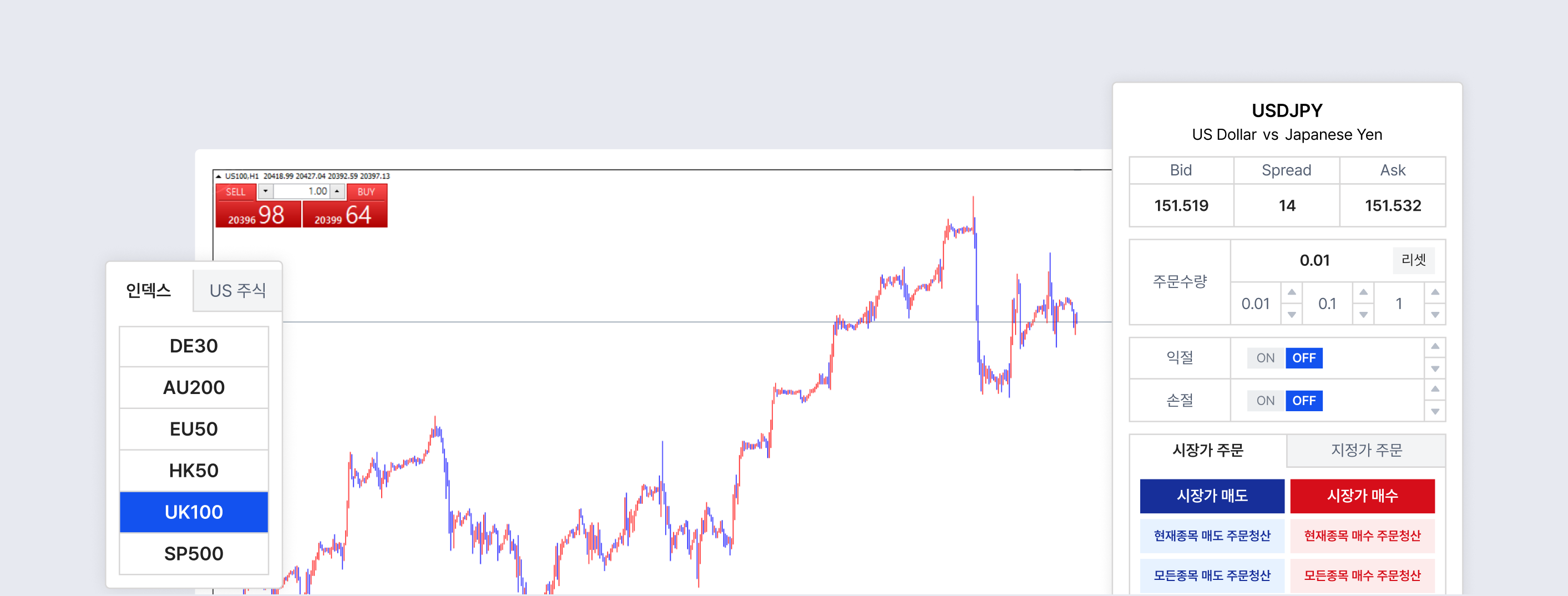Click the red SELL 20396 price panel

258,214
